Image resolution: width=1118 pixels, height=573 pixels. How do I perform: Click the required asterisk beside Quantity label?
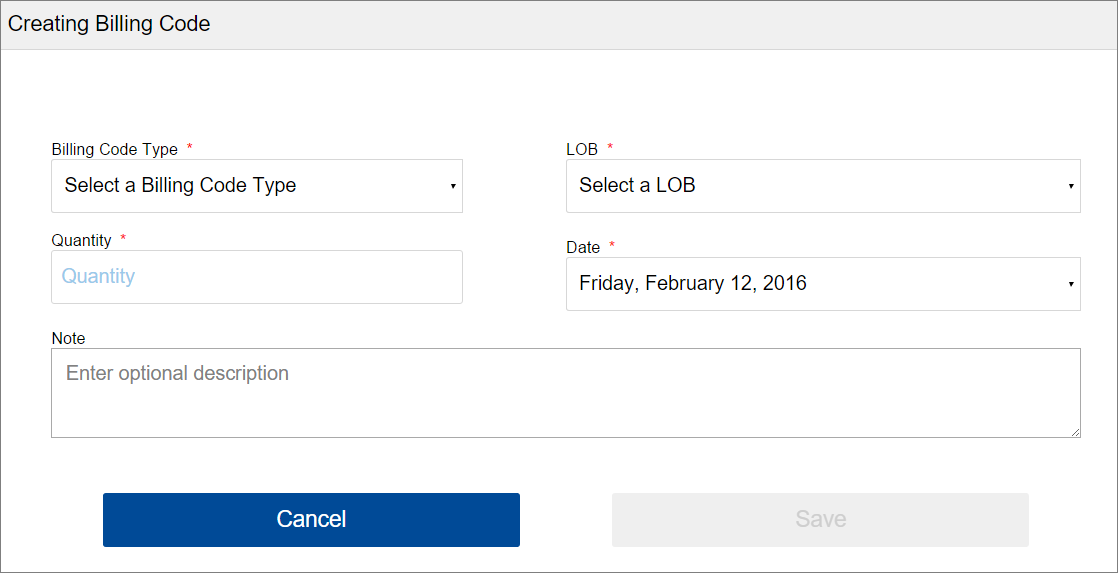pyautogui.click(x=123, y=239)
